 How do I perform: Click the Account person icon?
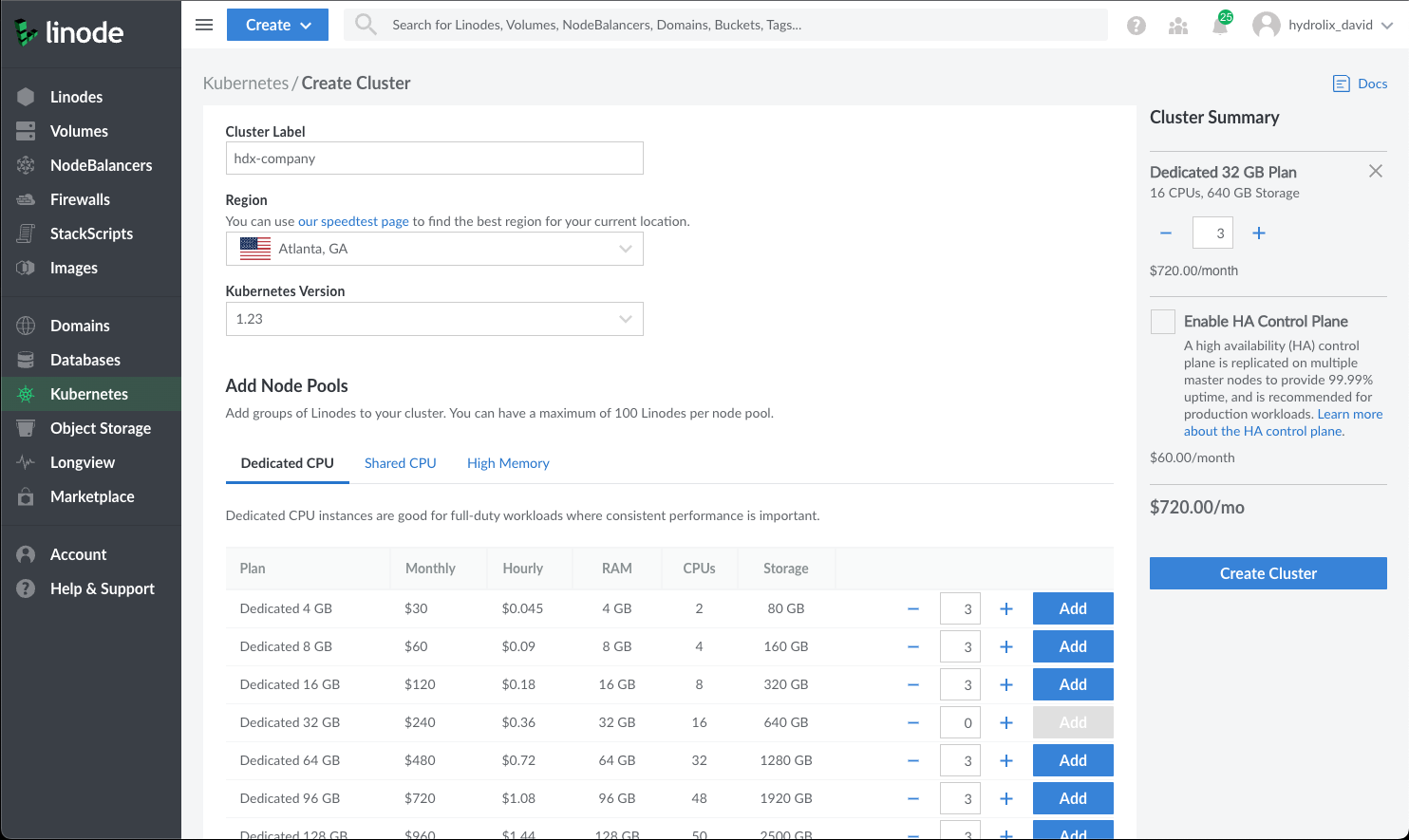(26, 554)
